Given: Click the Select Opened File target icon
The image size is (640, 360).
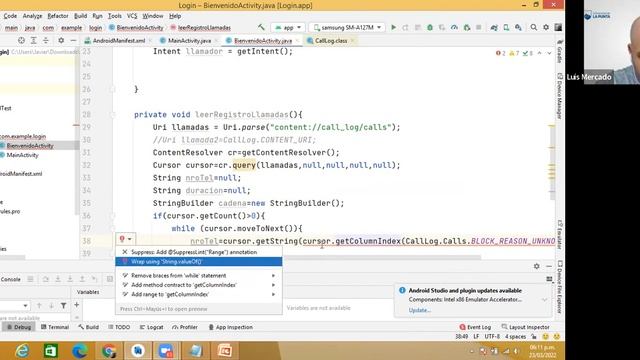Looking at the screenshot, I should pos(21,40).
